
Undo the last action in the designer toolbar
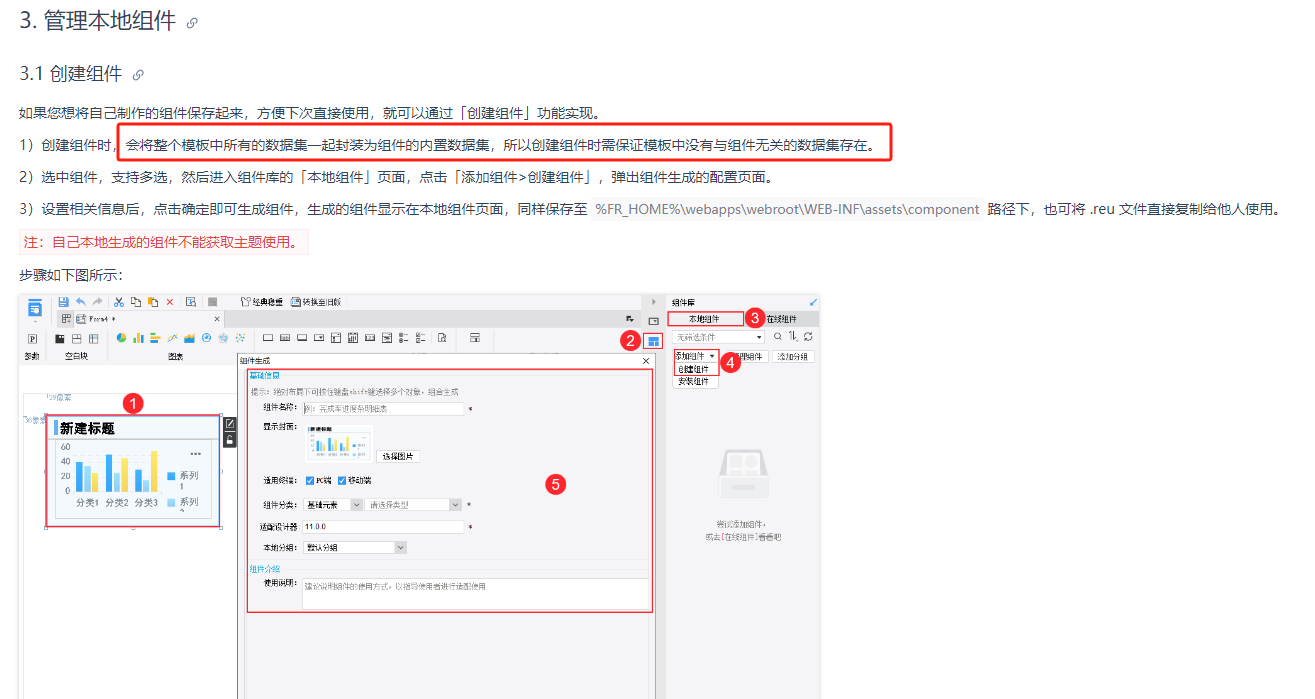[x=80, y=302]
